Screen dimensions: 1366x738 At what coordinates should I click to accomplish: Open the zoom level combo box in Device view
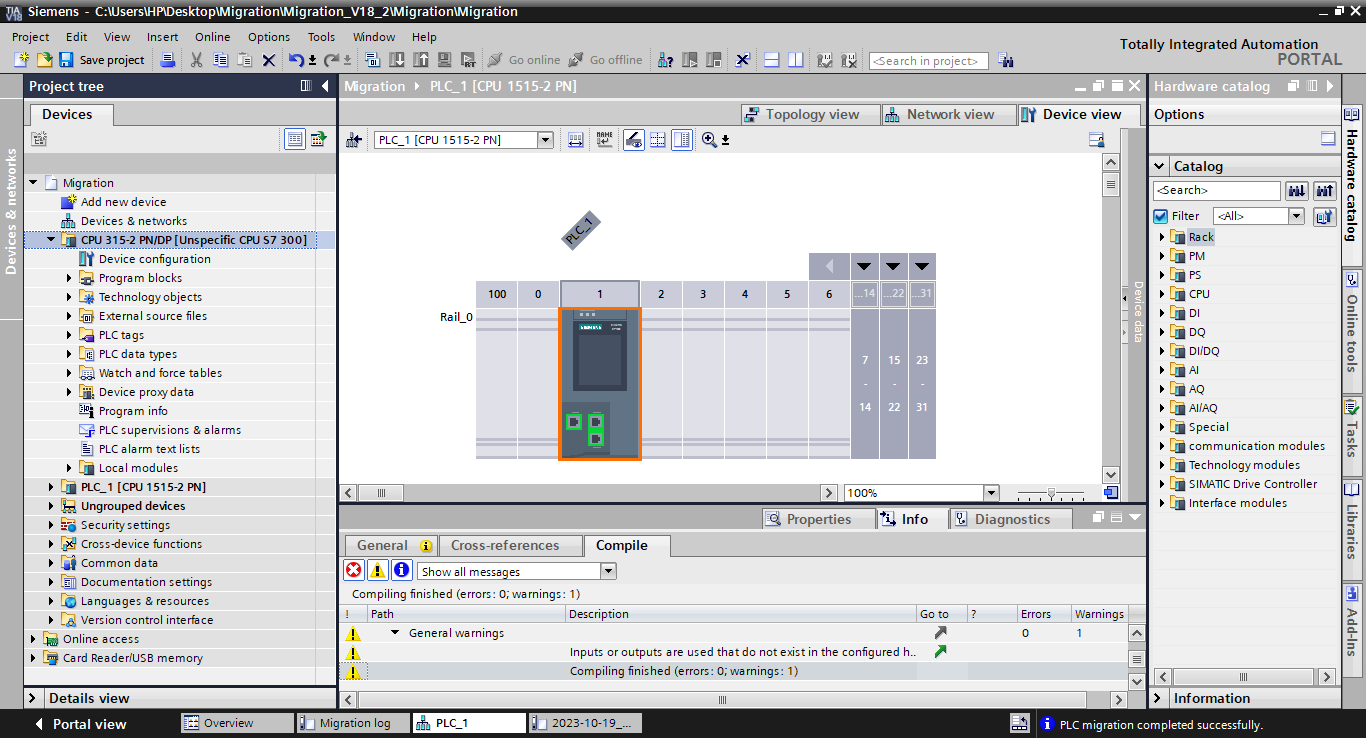click(x=991, y=491)
